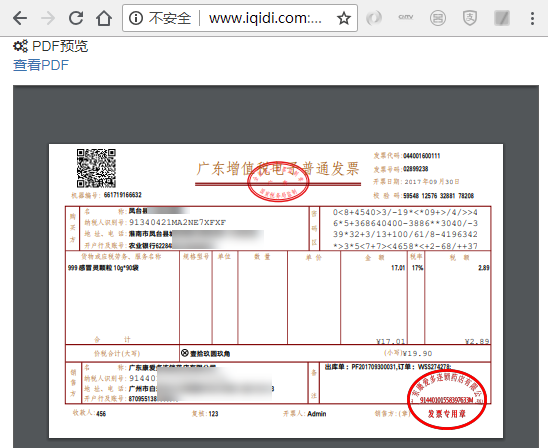
Task: View site info next to 不安全
Action: coord(136,18)
